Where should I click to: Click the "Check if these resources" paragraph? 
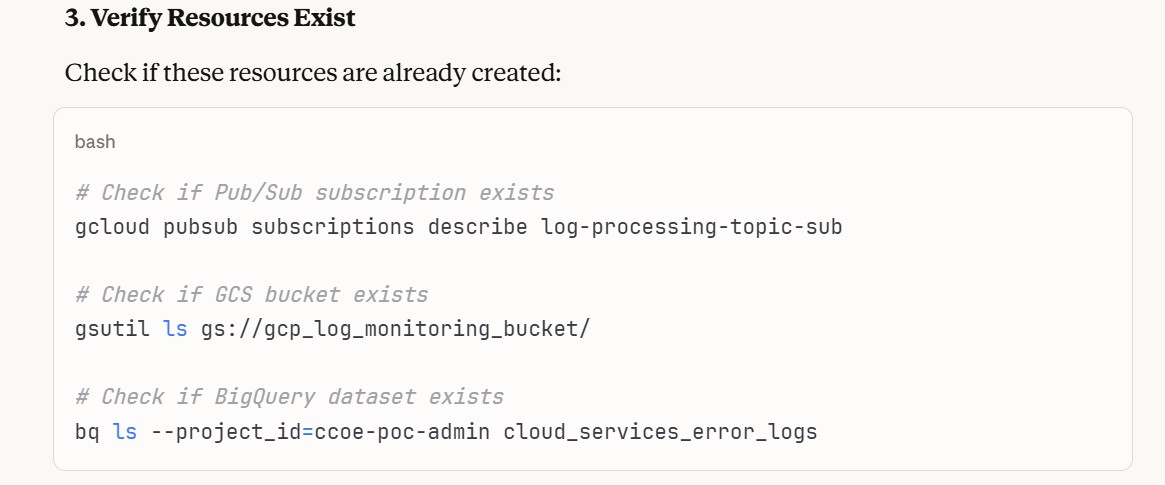[312, 73]
